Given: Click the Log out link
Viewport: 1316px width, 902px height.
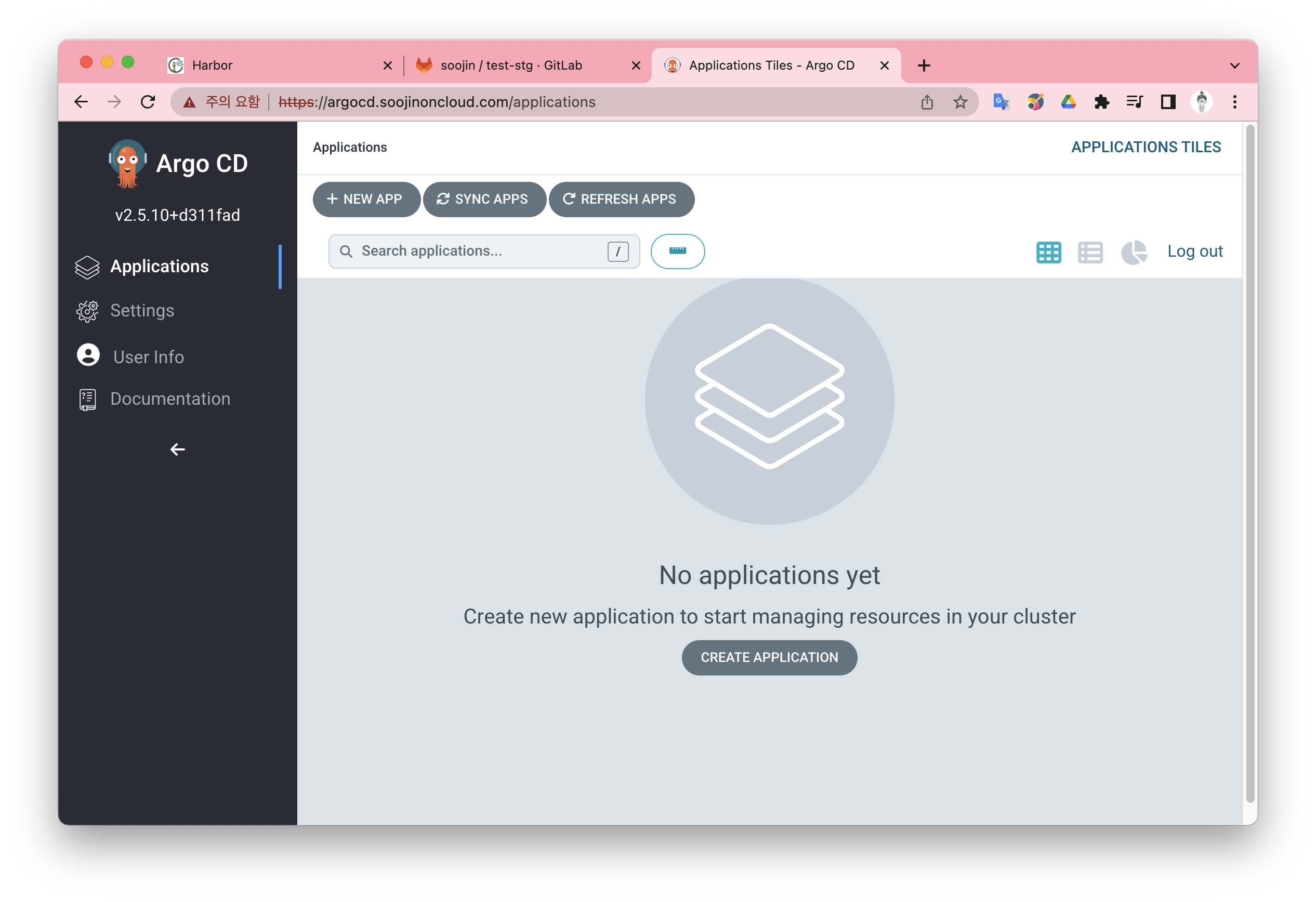Looking at the screenshot, I should click(x=1194, y=251).
